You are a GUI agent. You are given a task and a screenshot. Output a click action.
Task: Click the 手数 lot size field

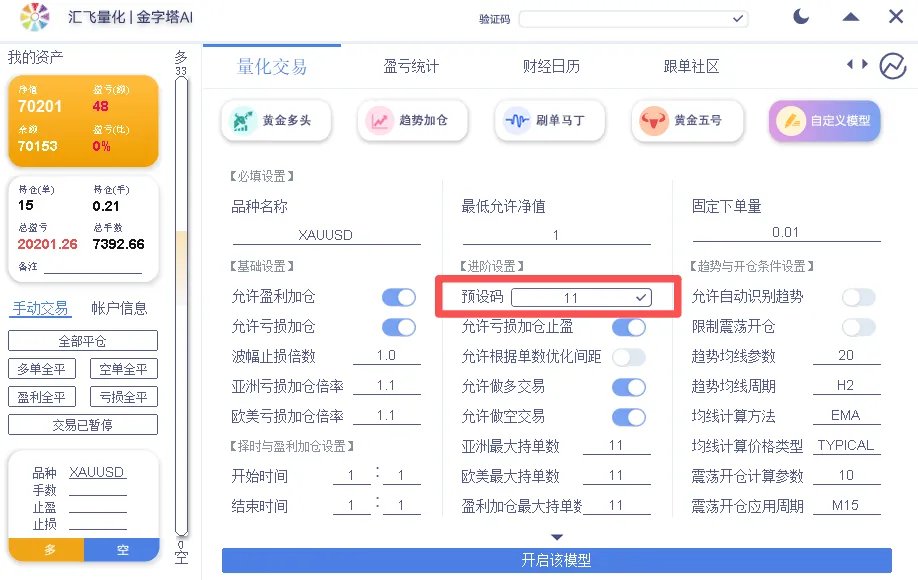(x=98, y=489)
